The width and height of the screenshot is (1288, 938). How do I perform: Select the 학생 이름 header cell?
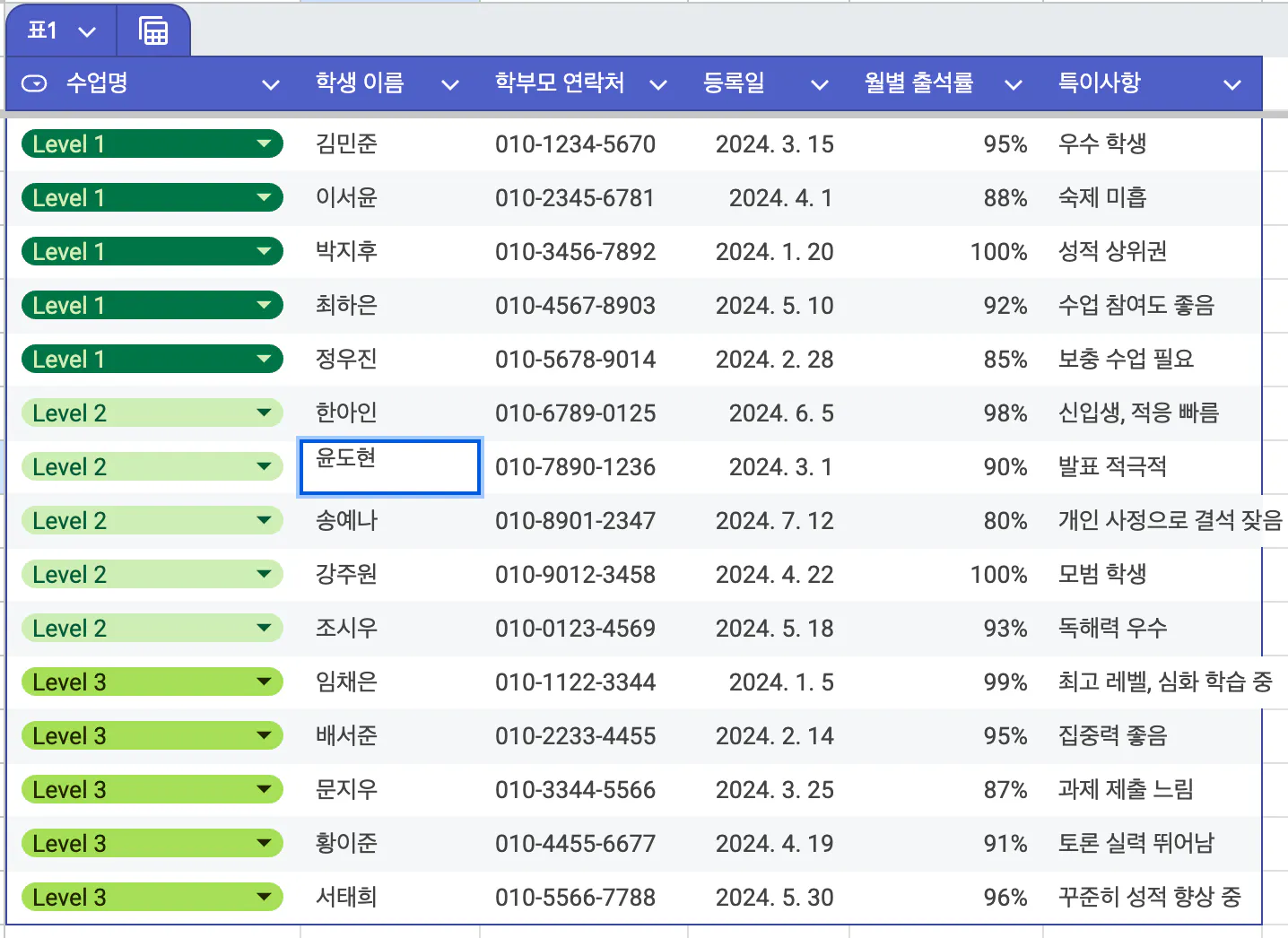(390, 84)
